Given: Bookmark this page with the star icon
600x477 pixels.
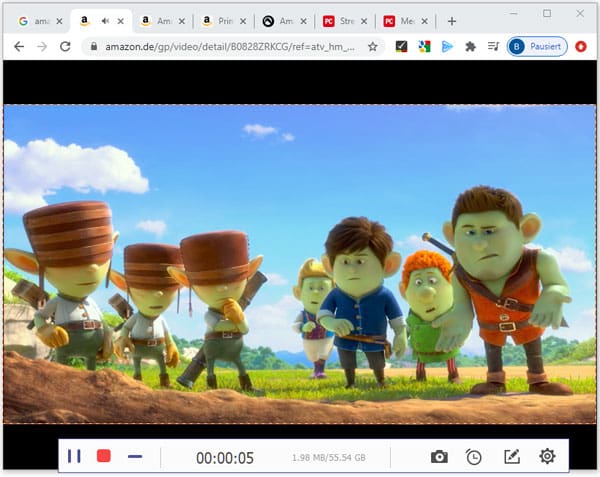Looking at the screenshot, I should pyautogui.click(x=372, y=47).
